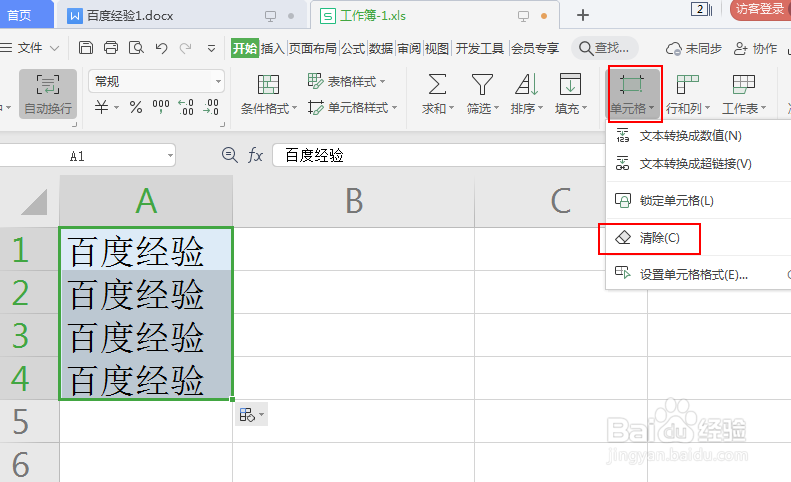The height and width of the screenshot is (482, 791).
Task: Choose 文本转换成数值(N) menu item
Action: [x=698, y=136]
